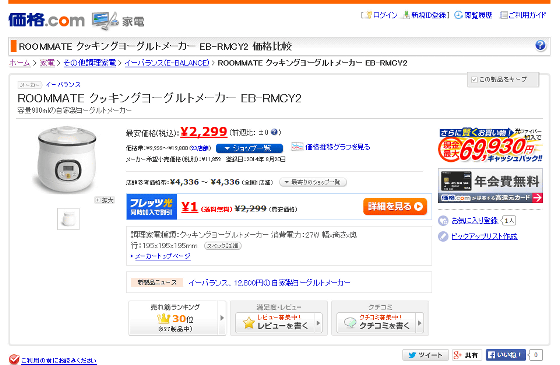This screenshot has height=365, width=560.
Task: Tick the この製品をキープ checkbox
Action: [474, 79]
